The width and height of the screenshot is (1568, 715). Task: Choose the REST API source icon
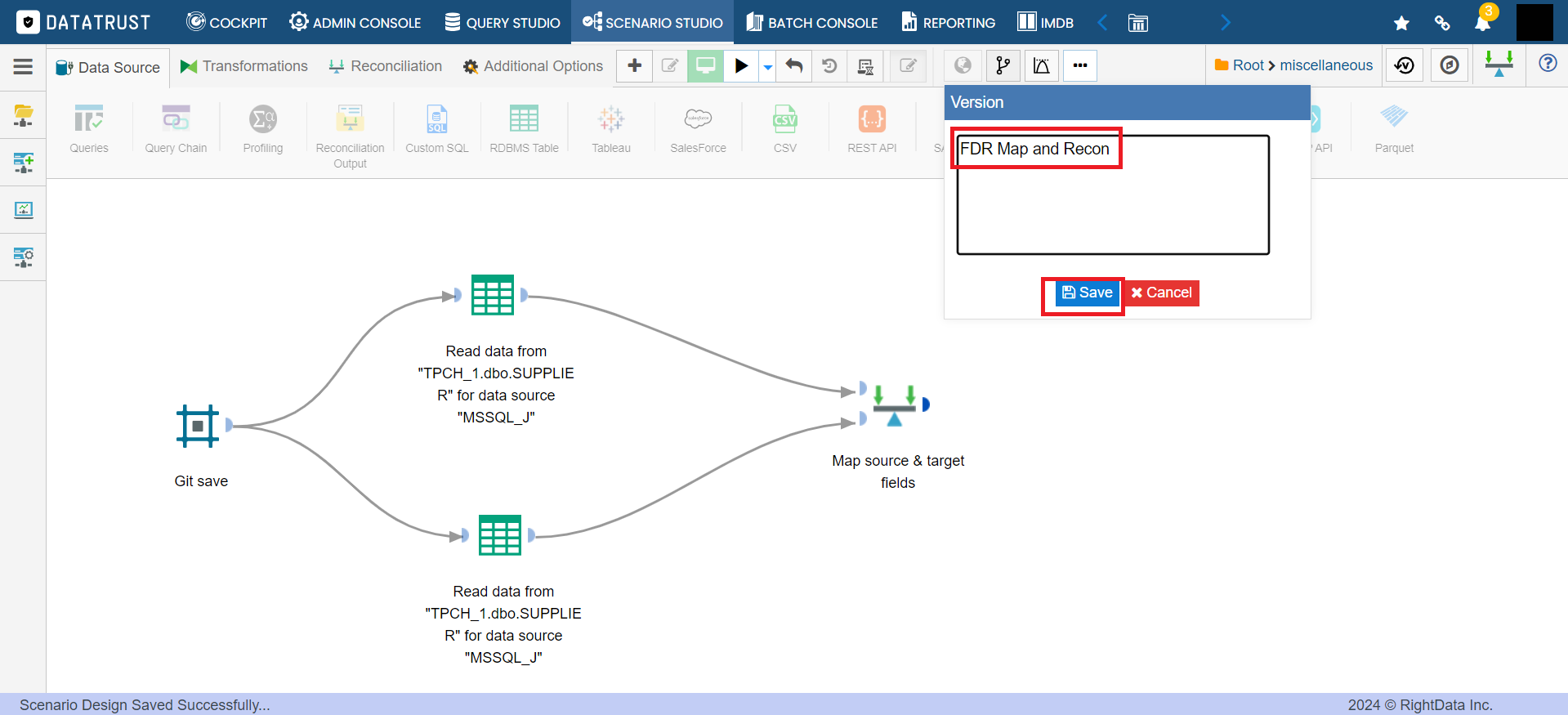coord(872,120)
